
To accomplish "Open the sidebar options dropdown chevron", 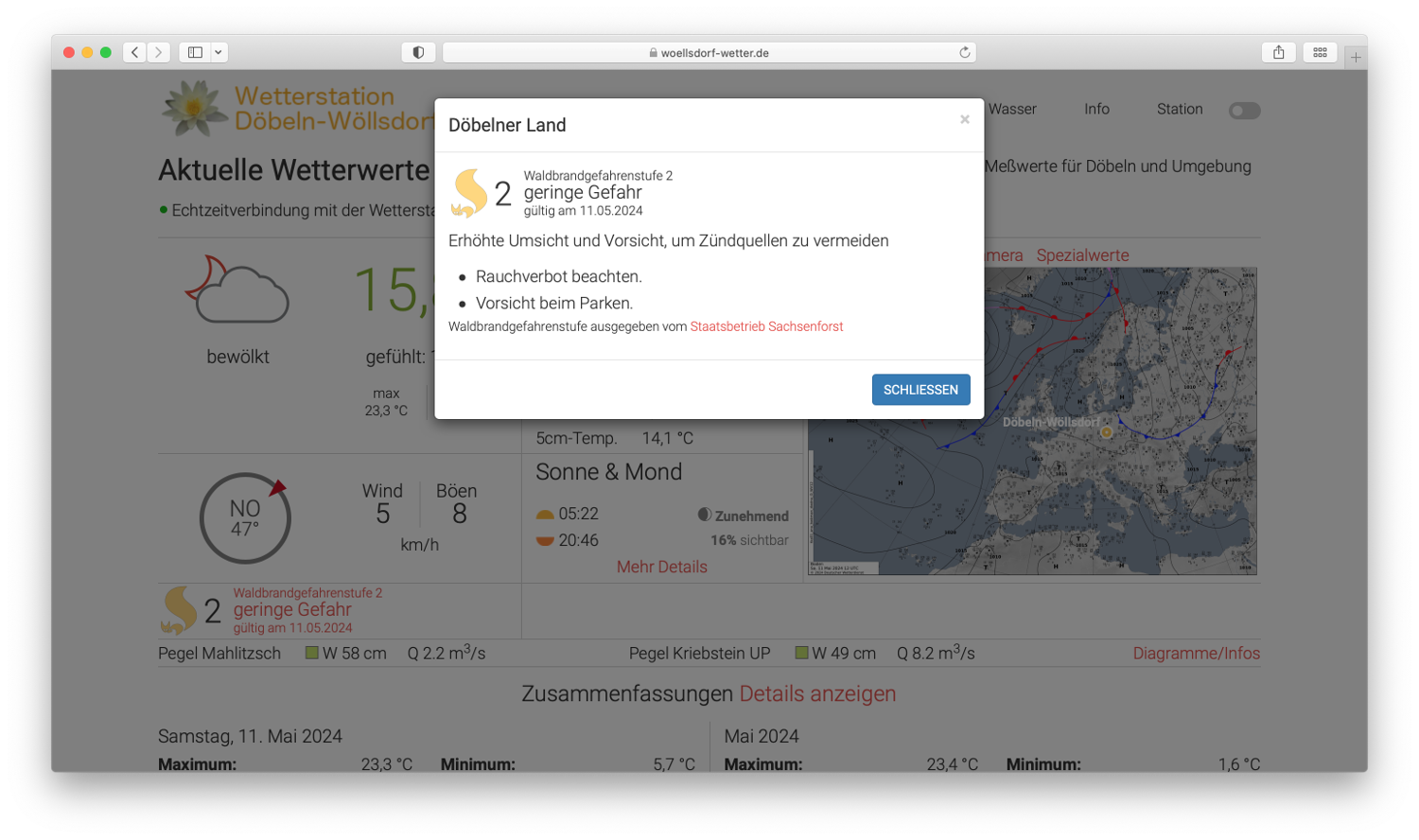I will click(219, 53).
